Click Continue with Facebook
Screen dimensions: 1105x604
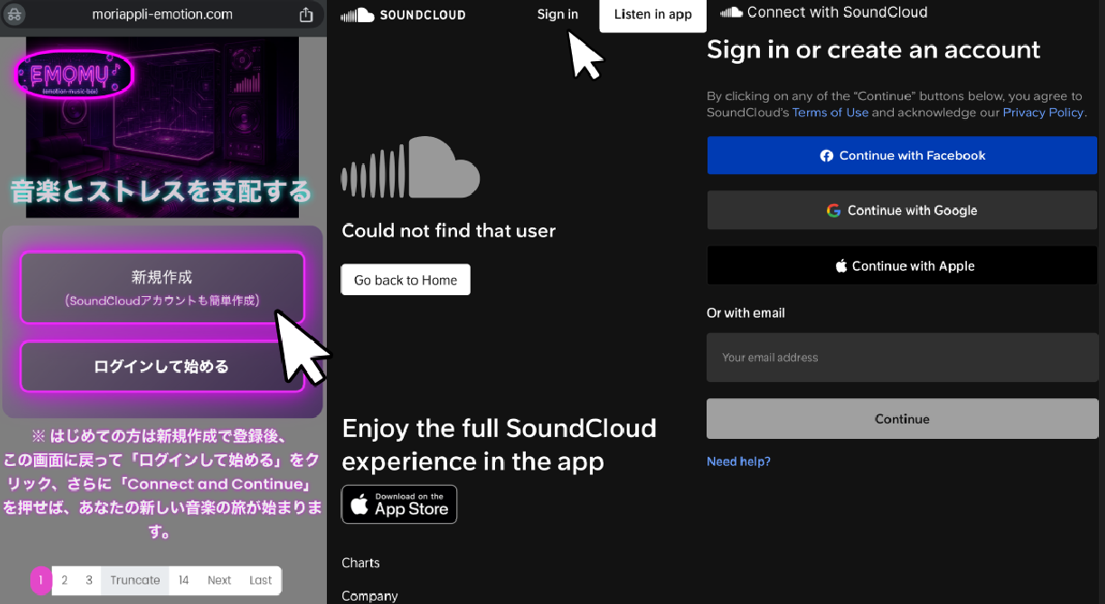tap(902, 155)
